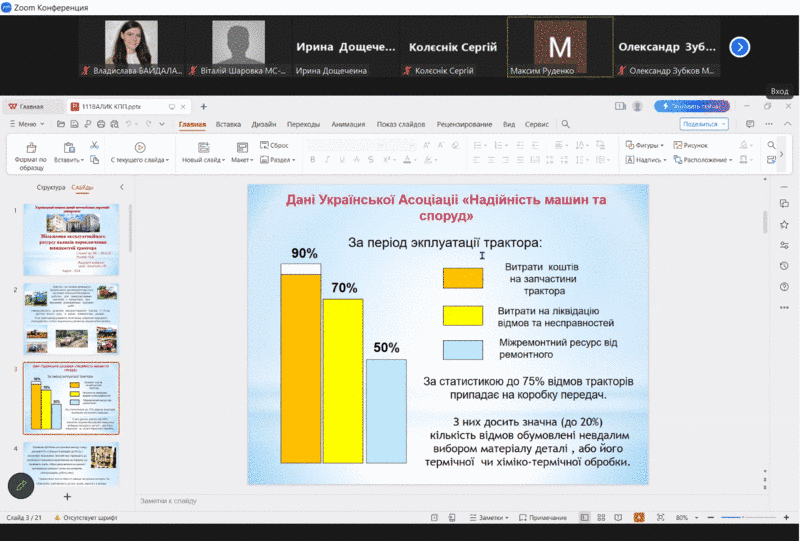Viewport: 800px width, 541px height.
Task: Click the Print preview icon
Action: coord(115,124)
